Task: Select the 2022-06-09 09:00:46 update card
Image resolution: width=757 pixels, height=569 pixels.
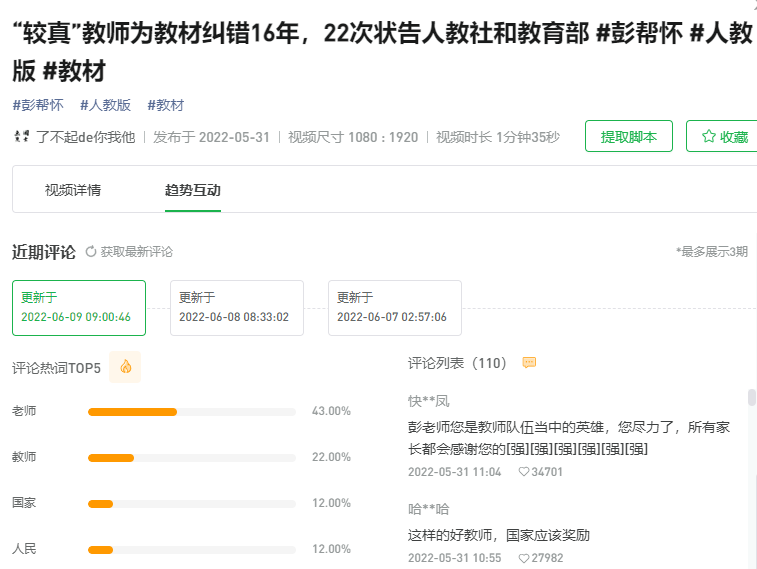Action: 79,308
